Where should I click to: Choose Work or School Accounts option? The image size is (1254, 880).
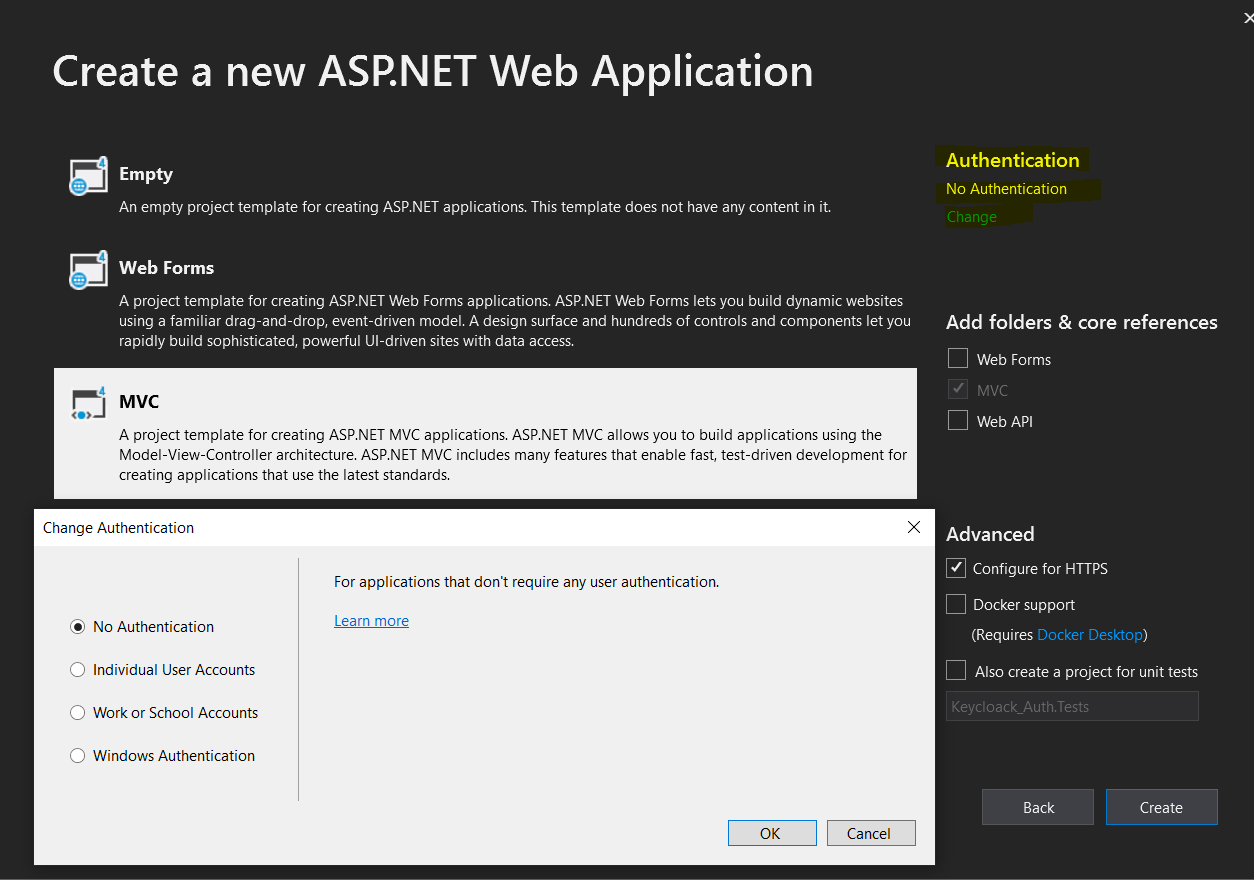[x=77, y=713]
